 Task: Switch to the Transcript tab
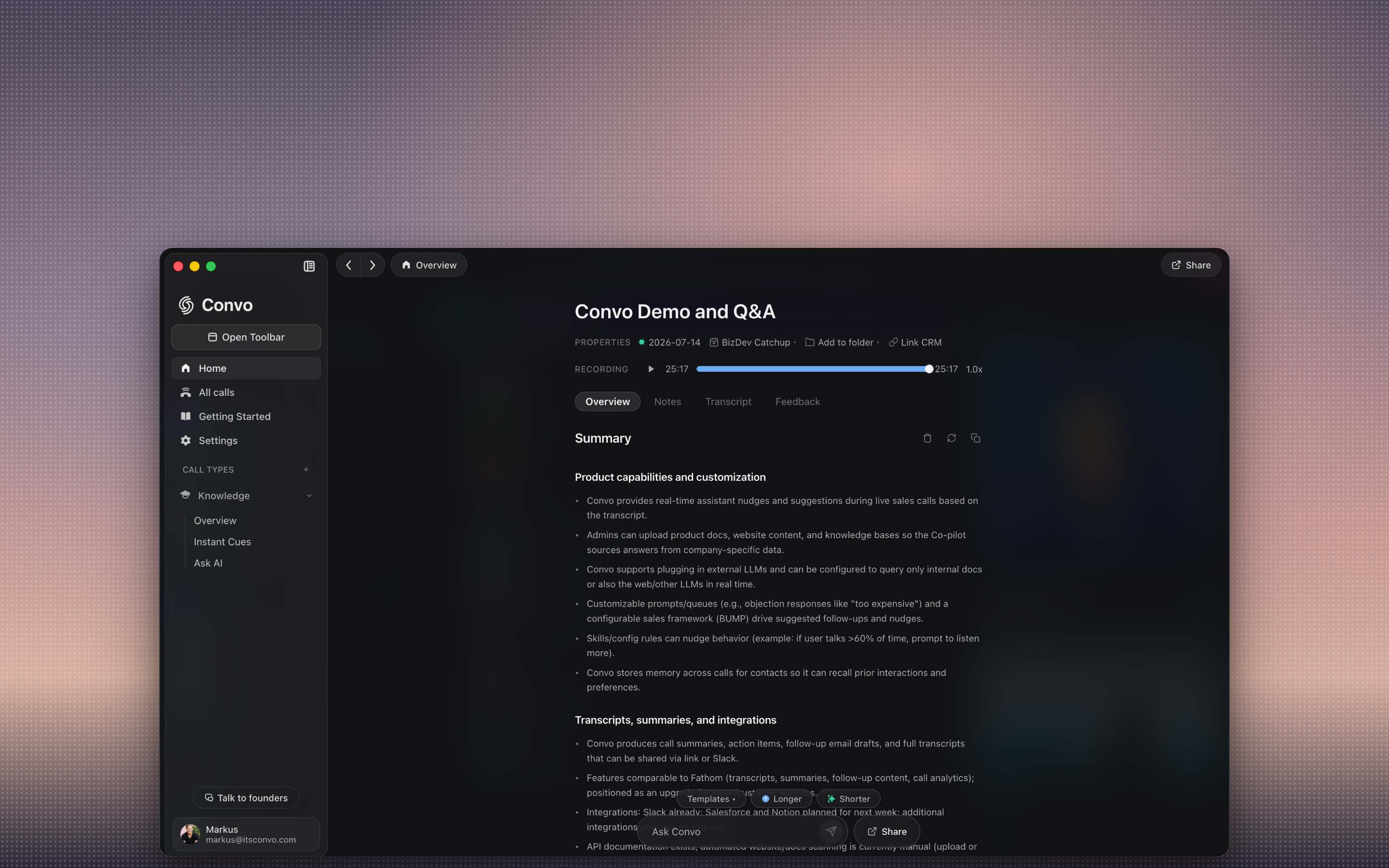(728, 401)
